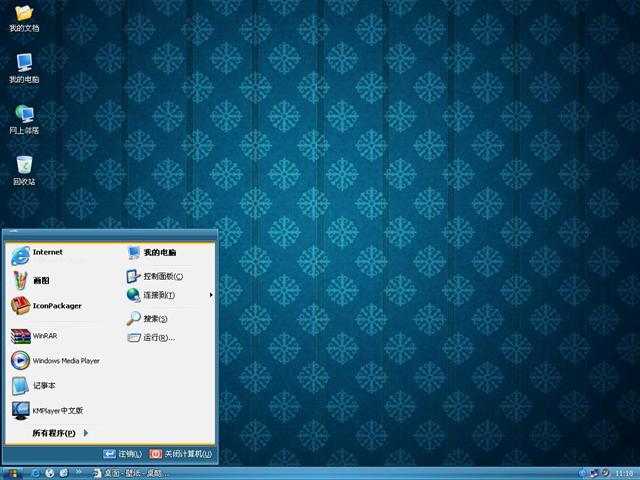Launch KMPlayer中文版
This screenshot has height=480, width=640.
click(57, 411)
